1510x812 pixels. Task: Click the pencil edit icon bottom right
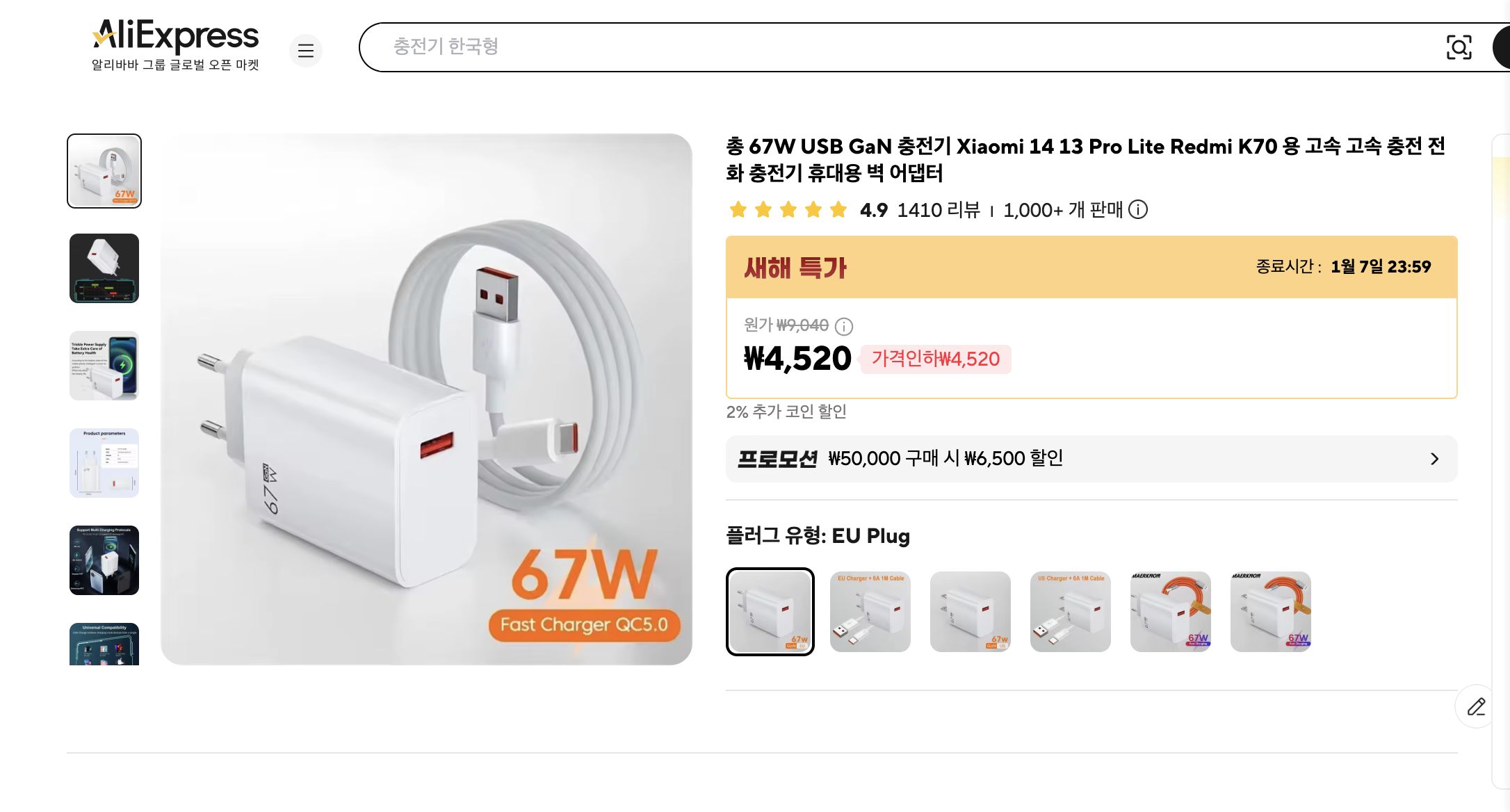(x=1477, y=706)
